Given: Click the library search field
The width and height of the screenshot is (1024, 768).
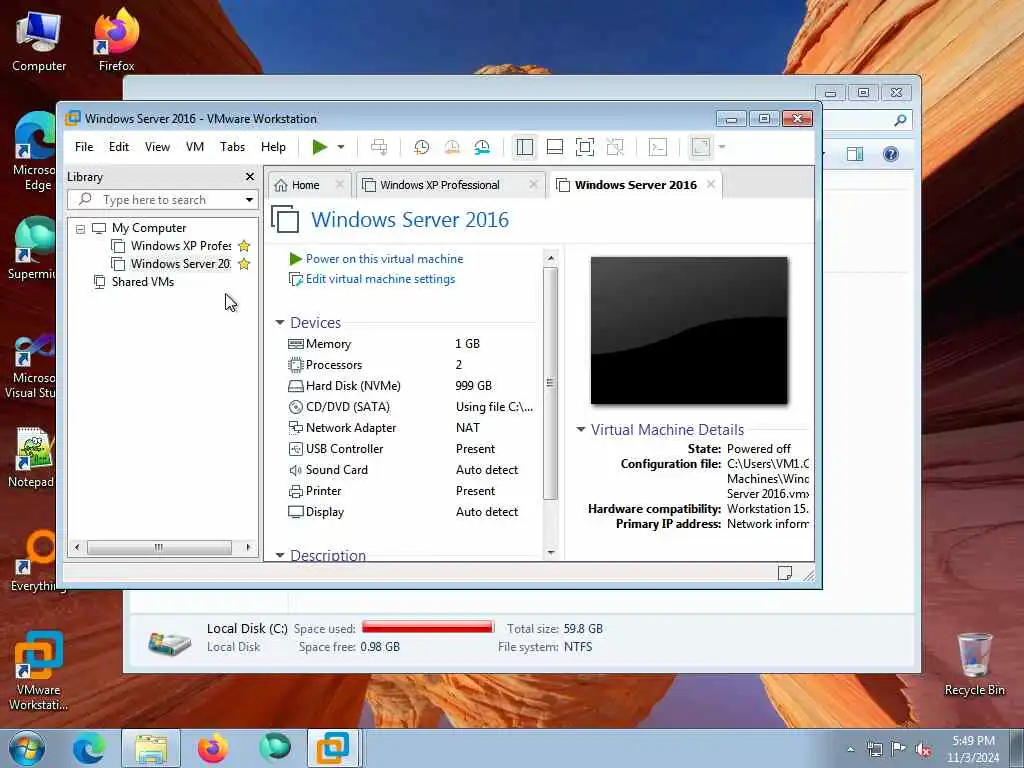Looking at the screenshot, I should pos(155,200).
